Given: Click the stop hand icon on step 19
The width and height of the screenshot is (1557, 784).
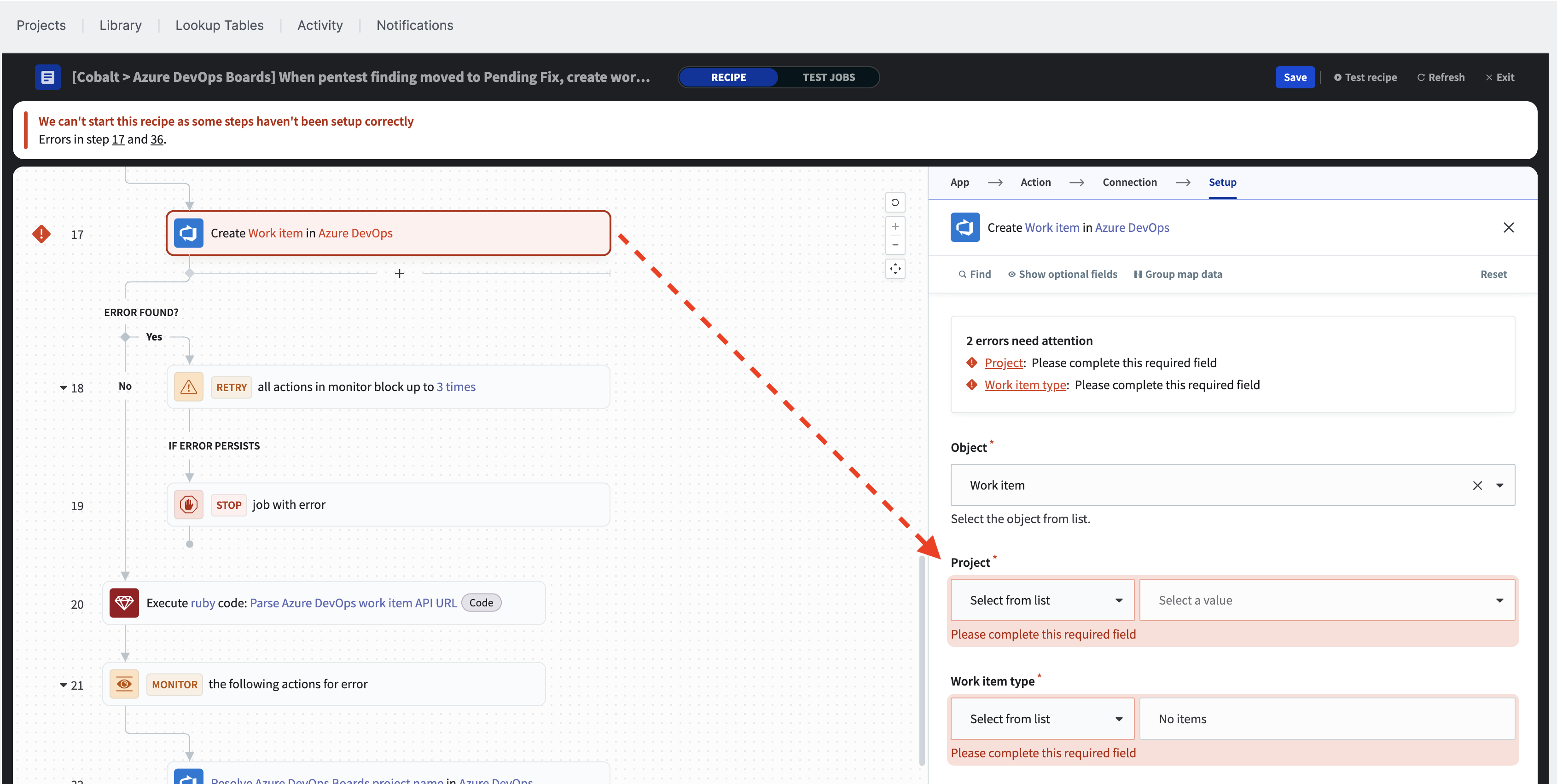Looking at the screenshot, I should click(x=189, y=505).
